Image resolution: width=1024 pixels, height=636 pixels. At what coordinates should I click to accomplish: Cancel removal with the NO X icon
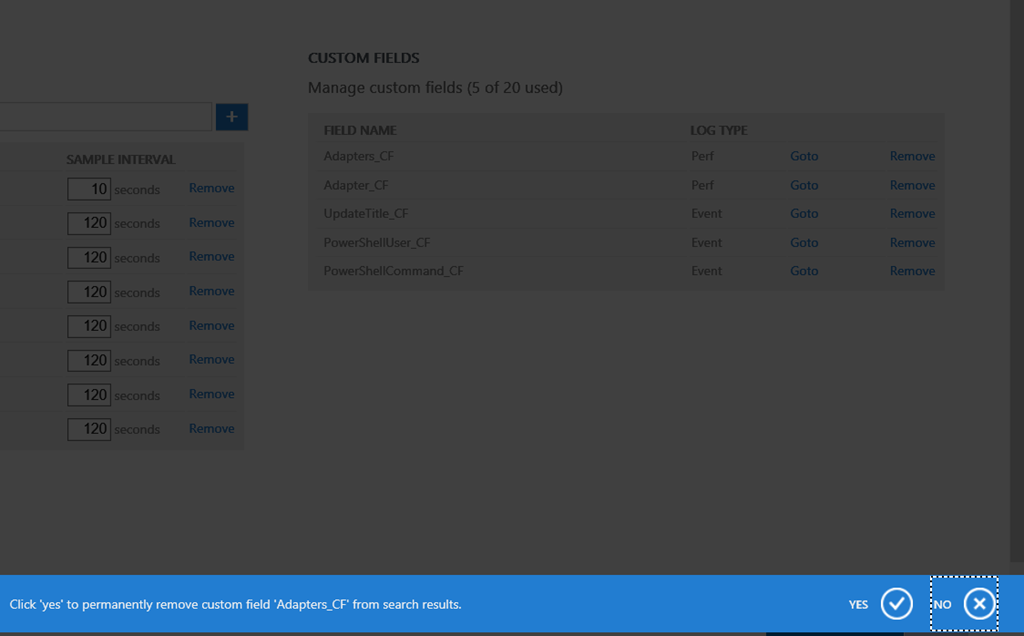click(x=980, y=604)
